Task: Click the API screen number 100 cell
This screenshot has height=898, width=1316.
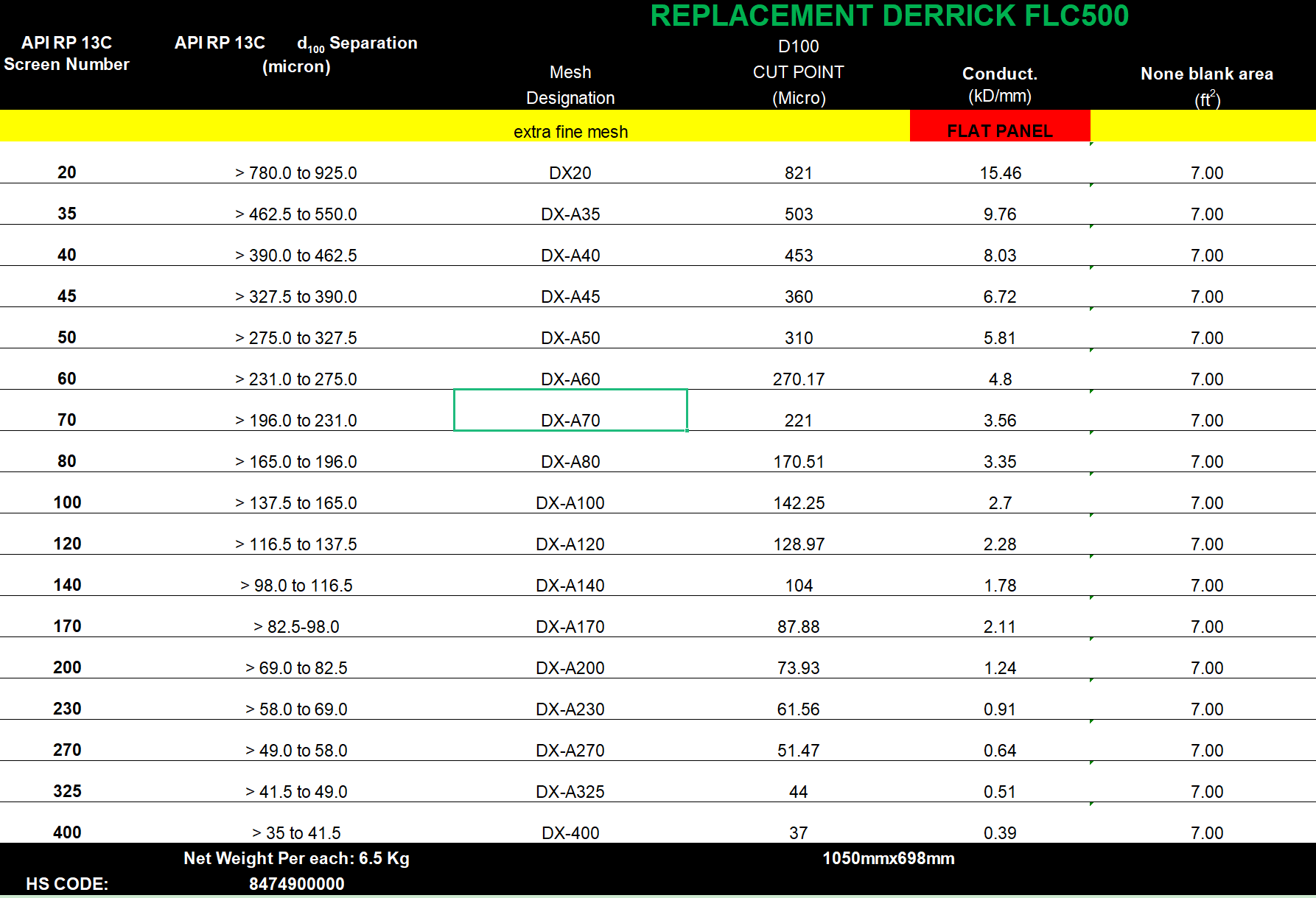Action: click(x=67, y=502)
